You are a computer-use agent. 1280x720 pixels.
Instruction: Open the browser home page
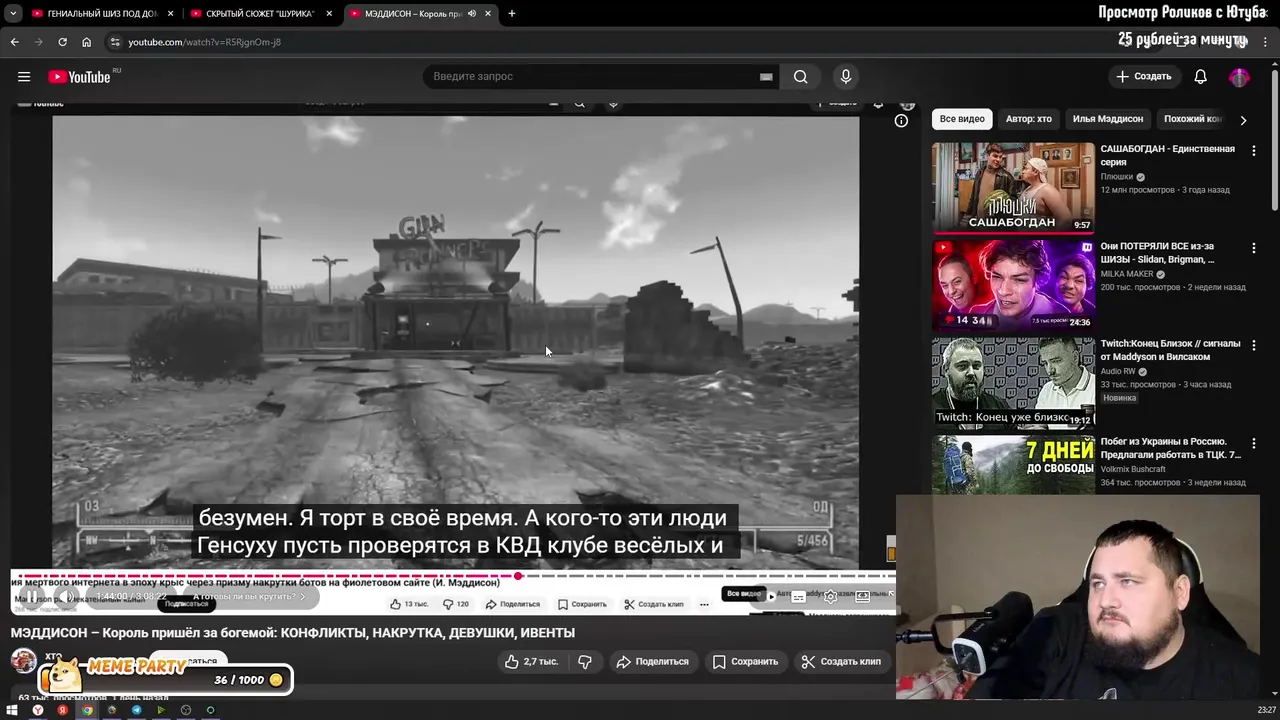(x=86, y=42)
